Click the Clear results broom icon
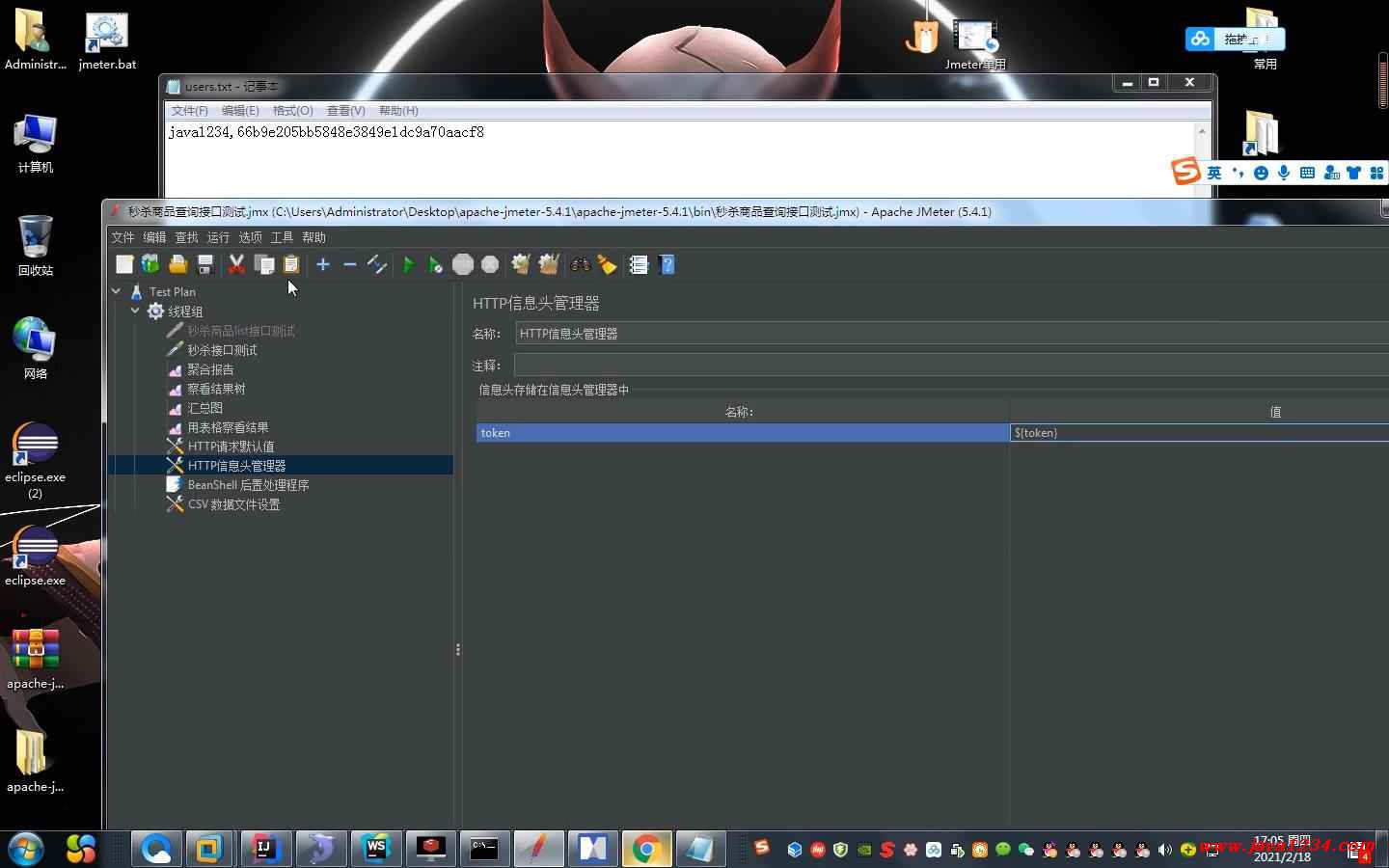Viewport: 1389px width, 868px height. [521, 264]
